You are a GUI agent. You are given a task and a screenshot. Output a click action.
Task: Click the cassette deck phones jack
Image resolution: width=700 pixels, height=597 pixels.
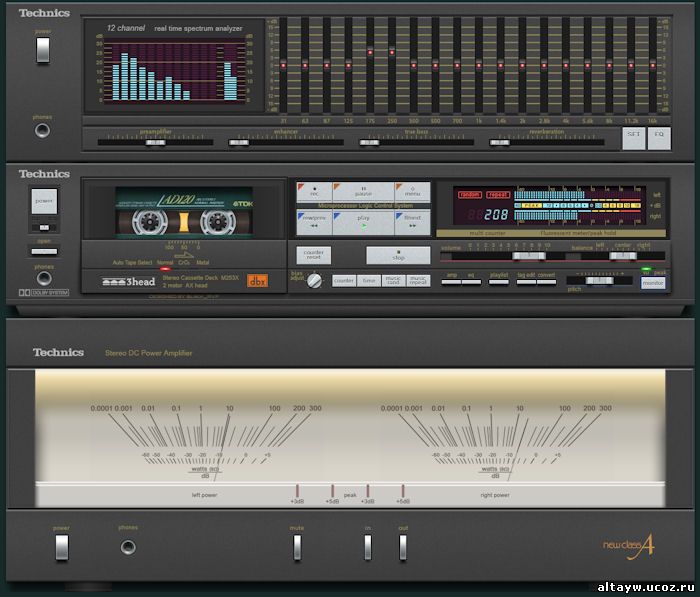(44, 278)
